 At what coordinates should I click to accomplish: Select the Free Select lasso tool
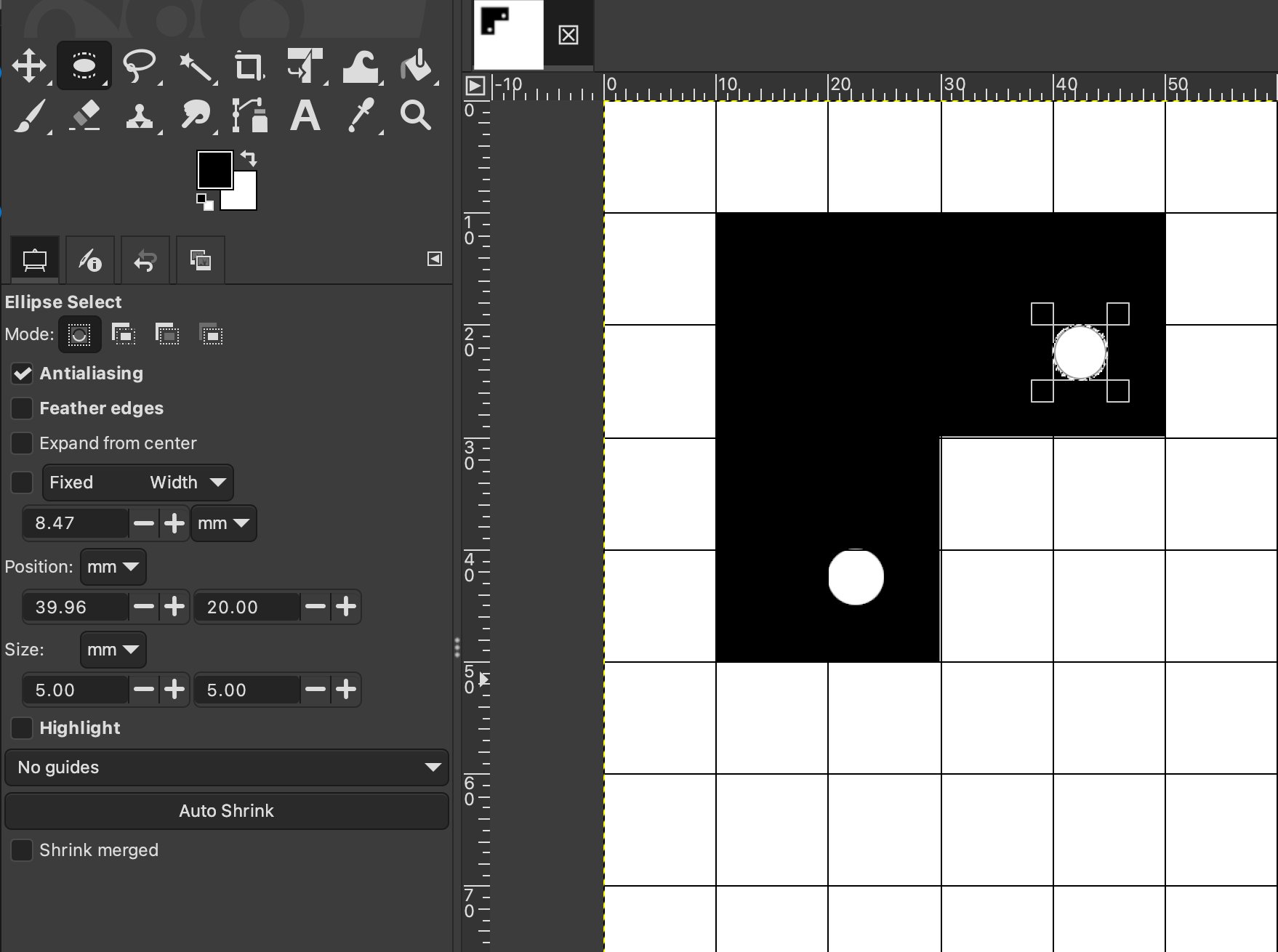(x=140, y=65)
